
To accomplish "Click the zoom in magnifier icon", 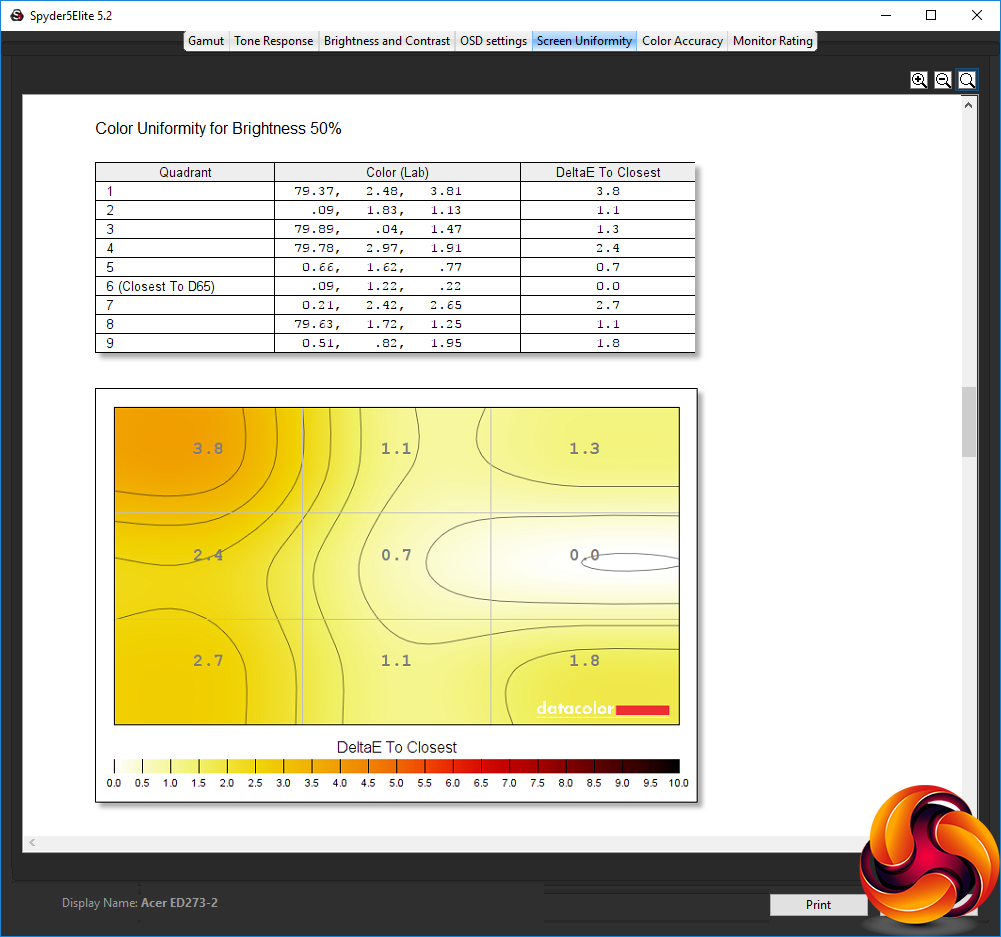I will click(x=919, y=80).
